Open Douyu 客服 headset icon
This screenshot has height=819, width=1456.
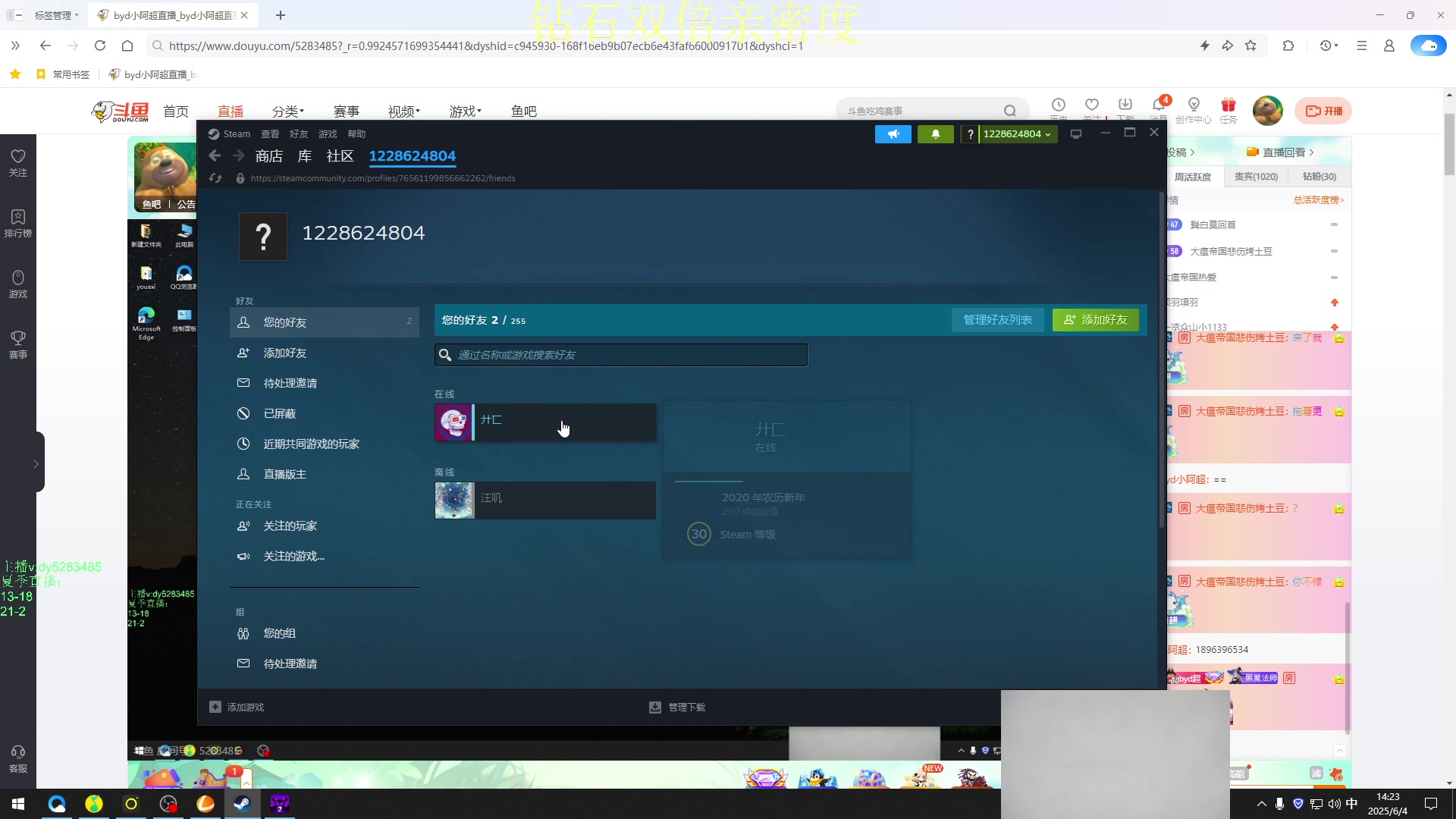[18, 758]
